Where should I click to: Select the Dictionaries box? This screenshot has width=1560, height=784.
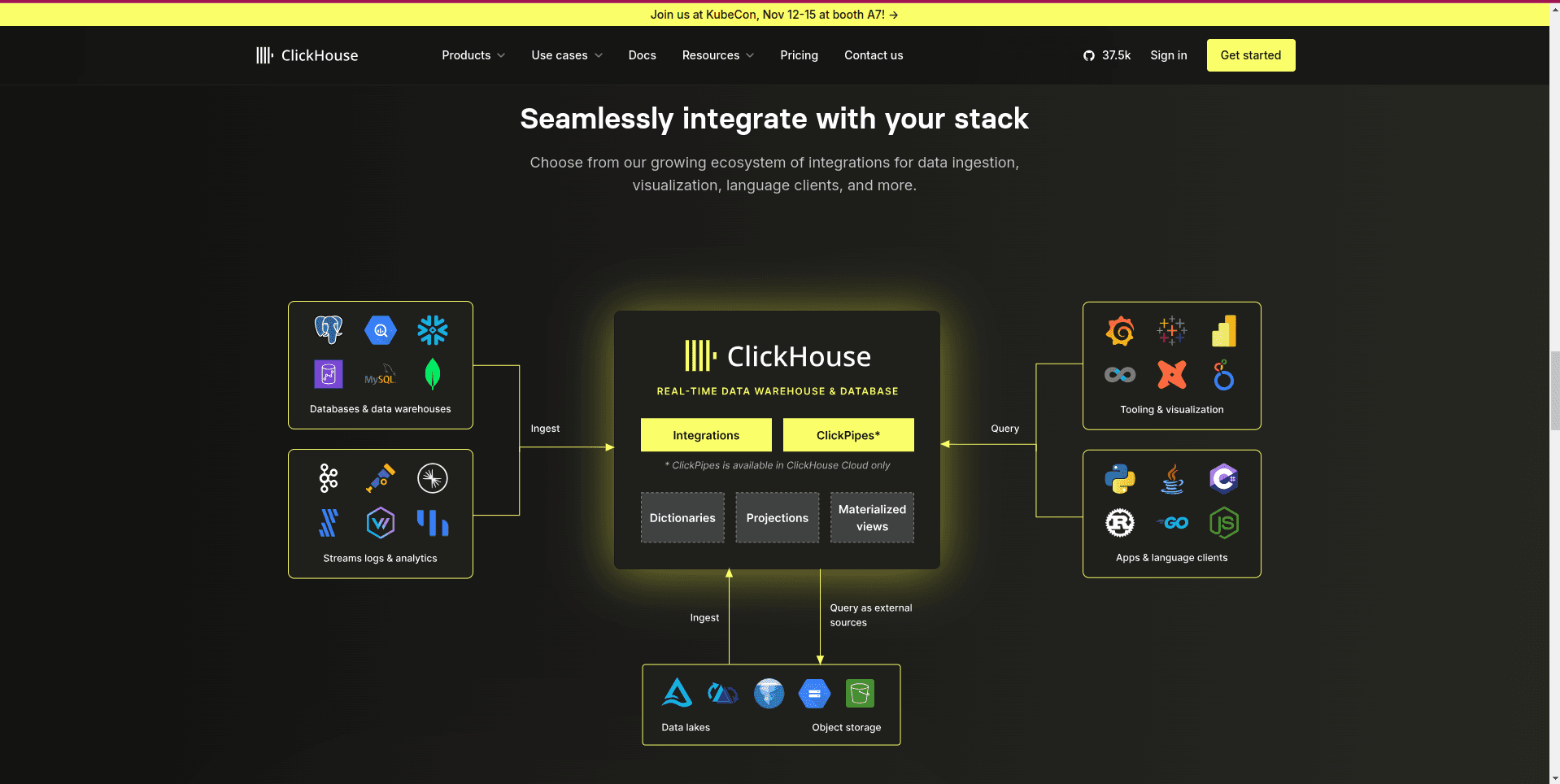682,517
